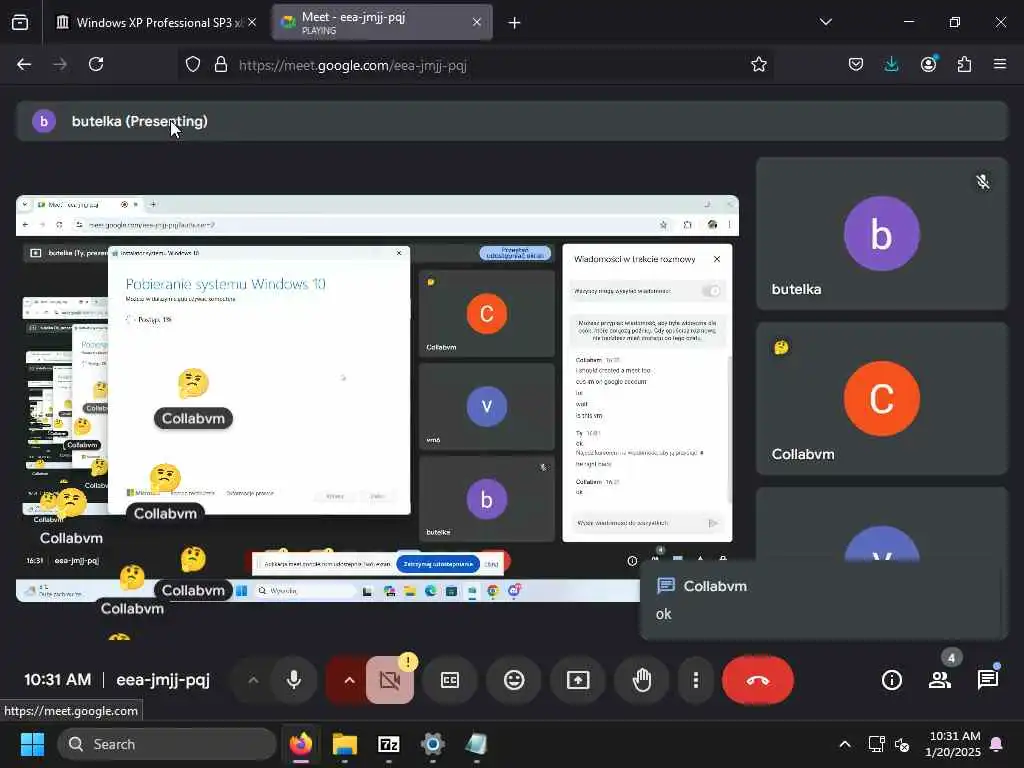Raise hand in the meeting

tap(642, 680)
